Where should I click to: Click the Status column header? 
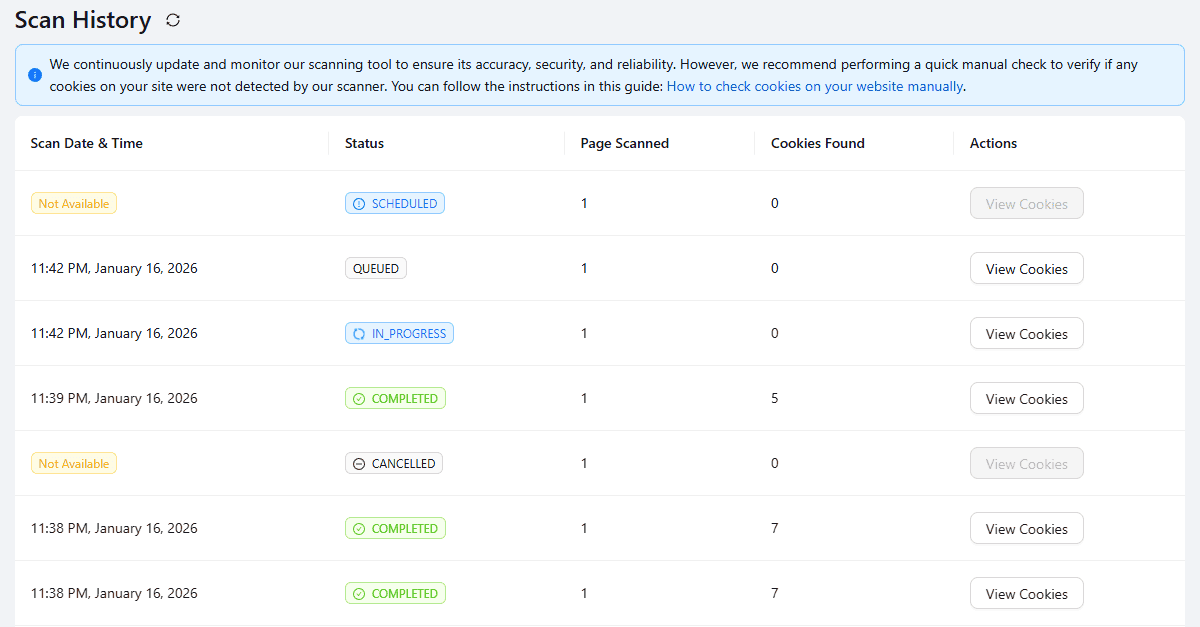(364, 143)
